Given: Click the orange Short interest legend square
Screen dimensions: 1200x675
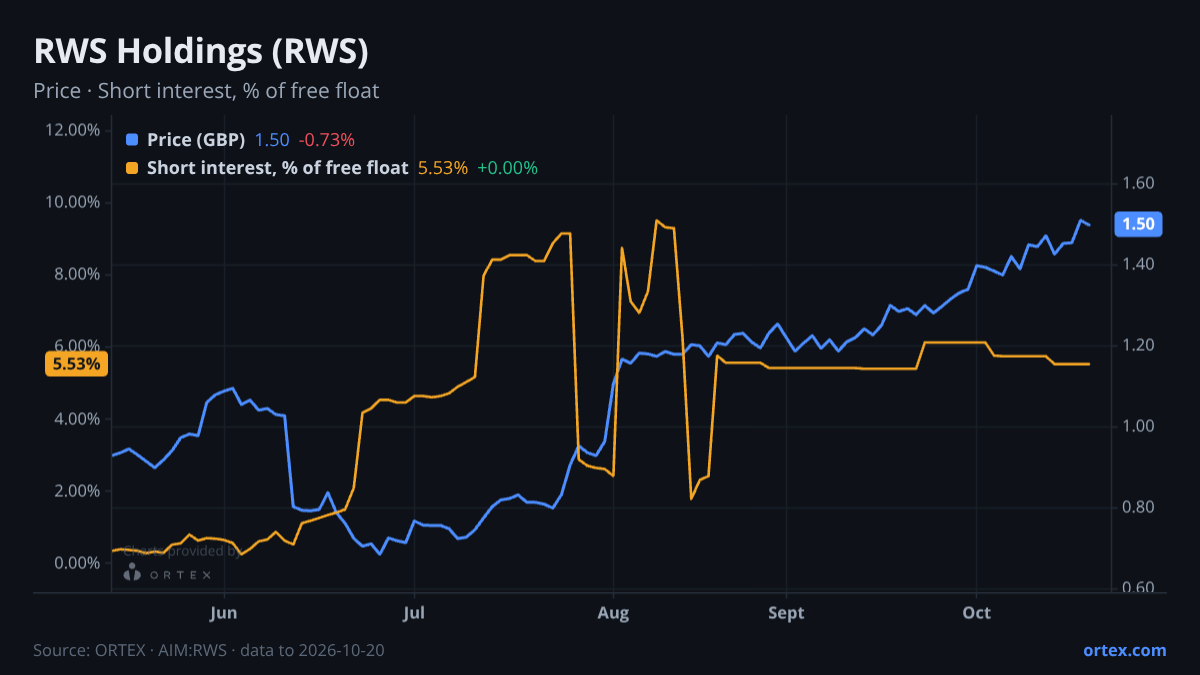Looking at the screenshot, I should click(132, 168).
